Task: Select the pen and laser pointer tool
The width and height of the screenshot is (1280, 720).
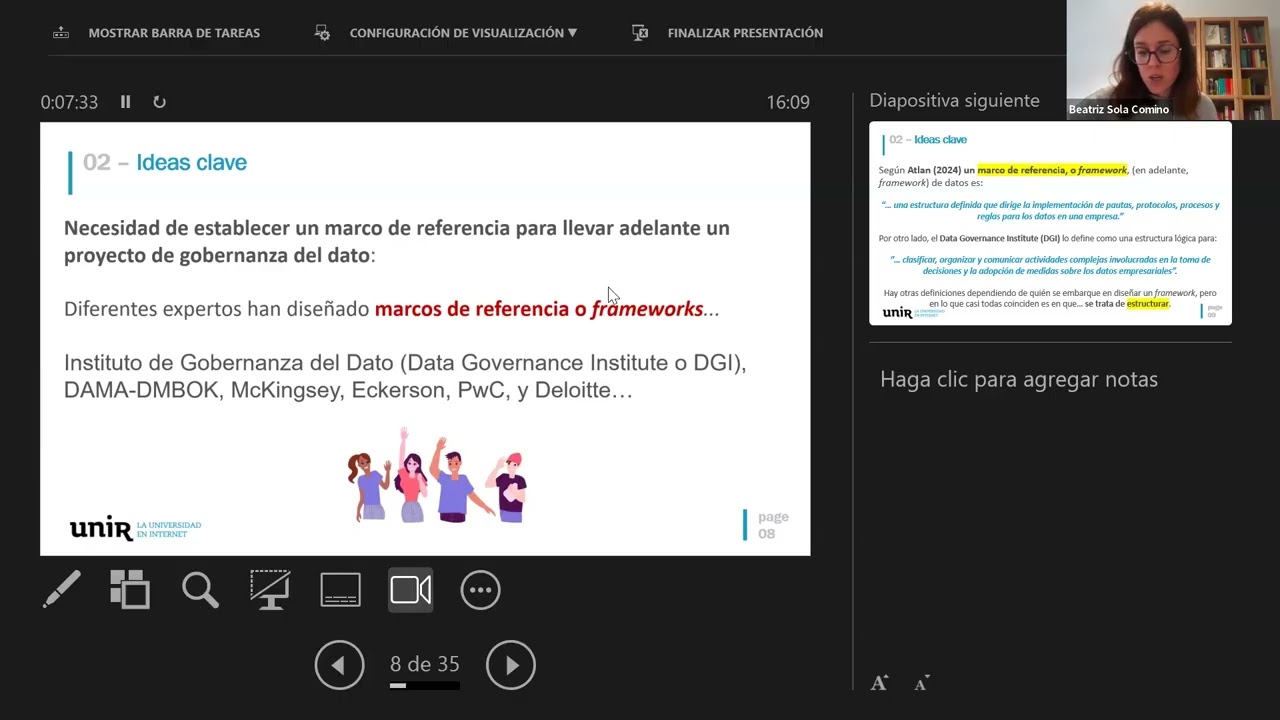Action: [61, 589]
